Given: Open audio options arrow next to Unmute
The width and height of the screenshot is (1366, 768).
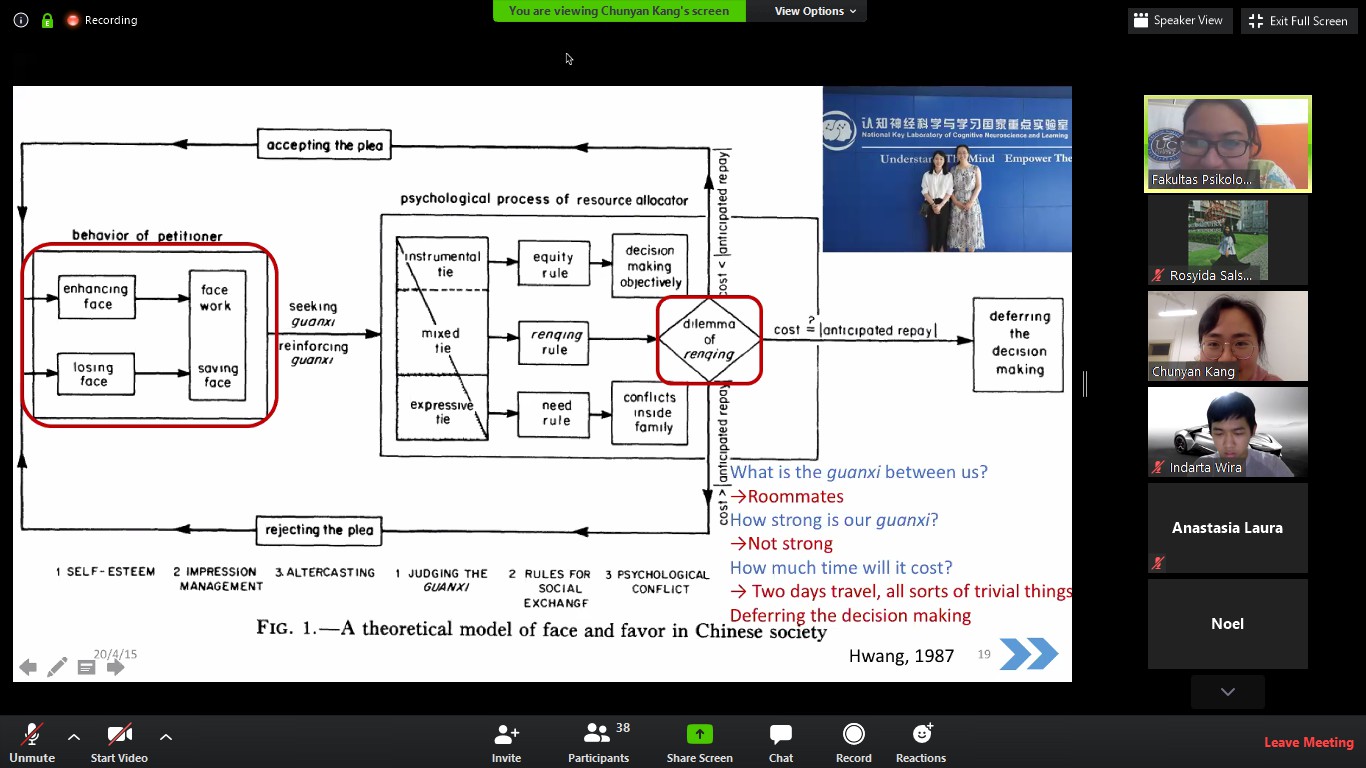Looking at the screenshot, I should coord(74,737).
